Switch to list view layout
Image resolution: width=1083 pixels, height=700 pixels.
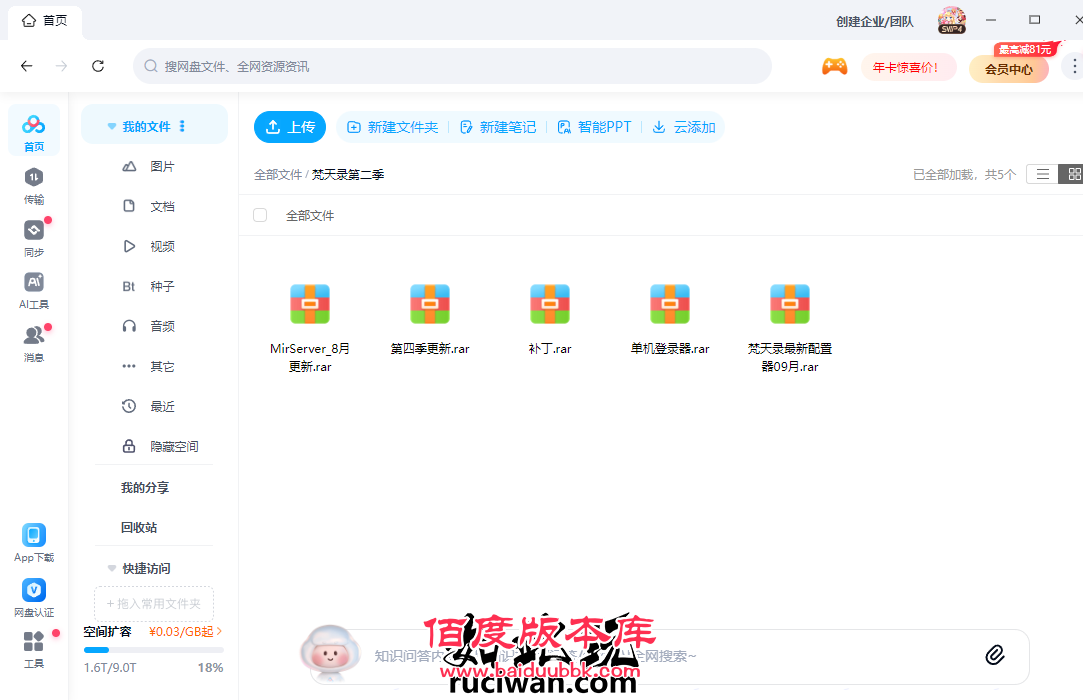(x=1042, y=174)
